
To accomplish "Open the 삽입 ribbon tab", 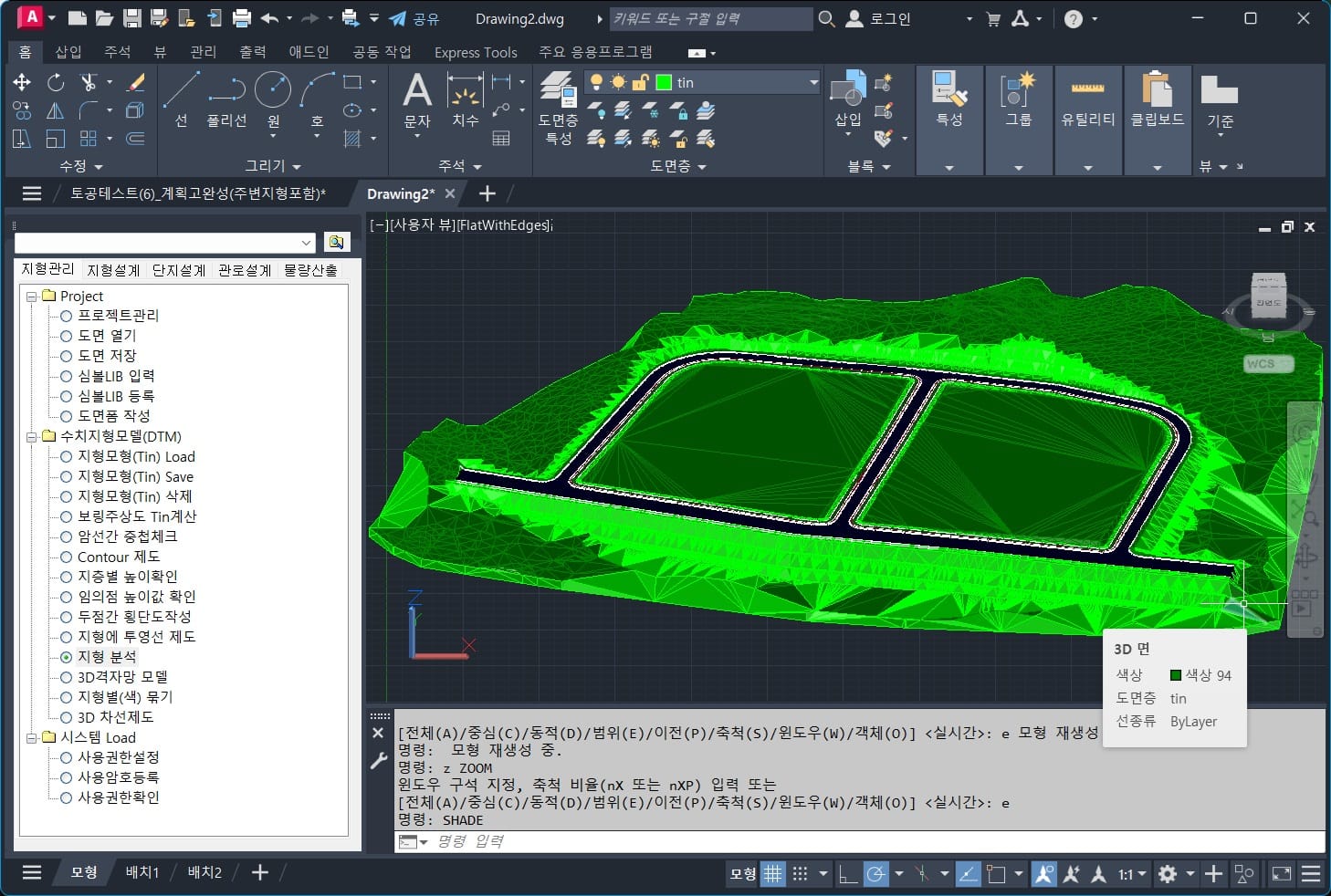I will click(x=68, y=52).
